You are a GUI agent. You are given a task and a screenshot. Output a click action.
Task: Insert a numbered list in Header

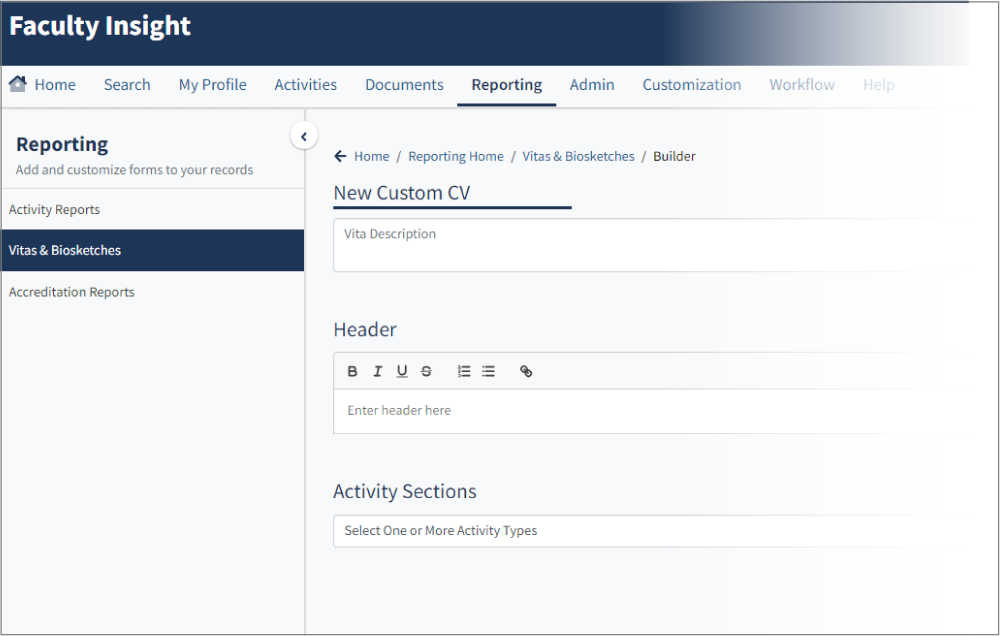(x=464, y=371)
